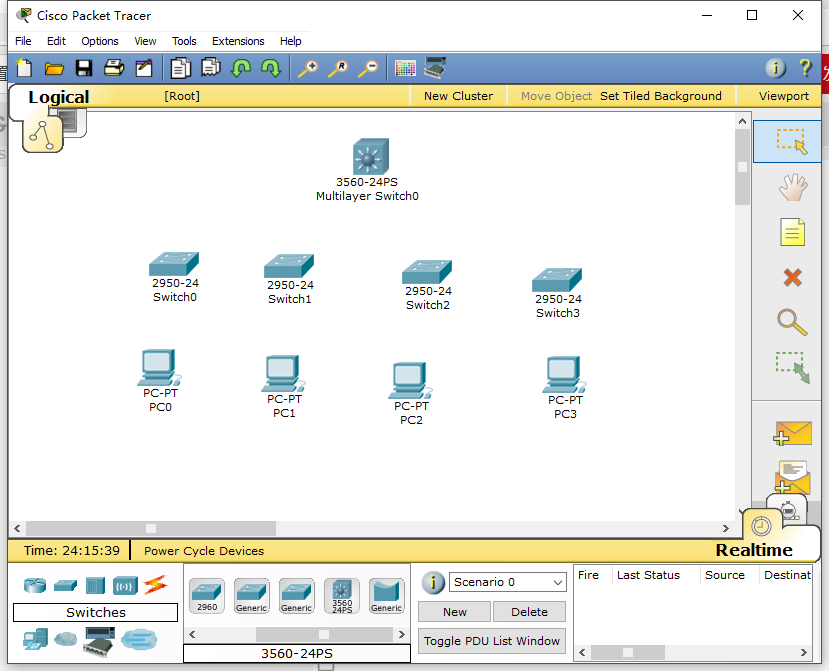Click the Delete scenario button

[529, 612]
